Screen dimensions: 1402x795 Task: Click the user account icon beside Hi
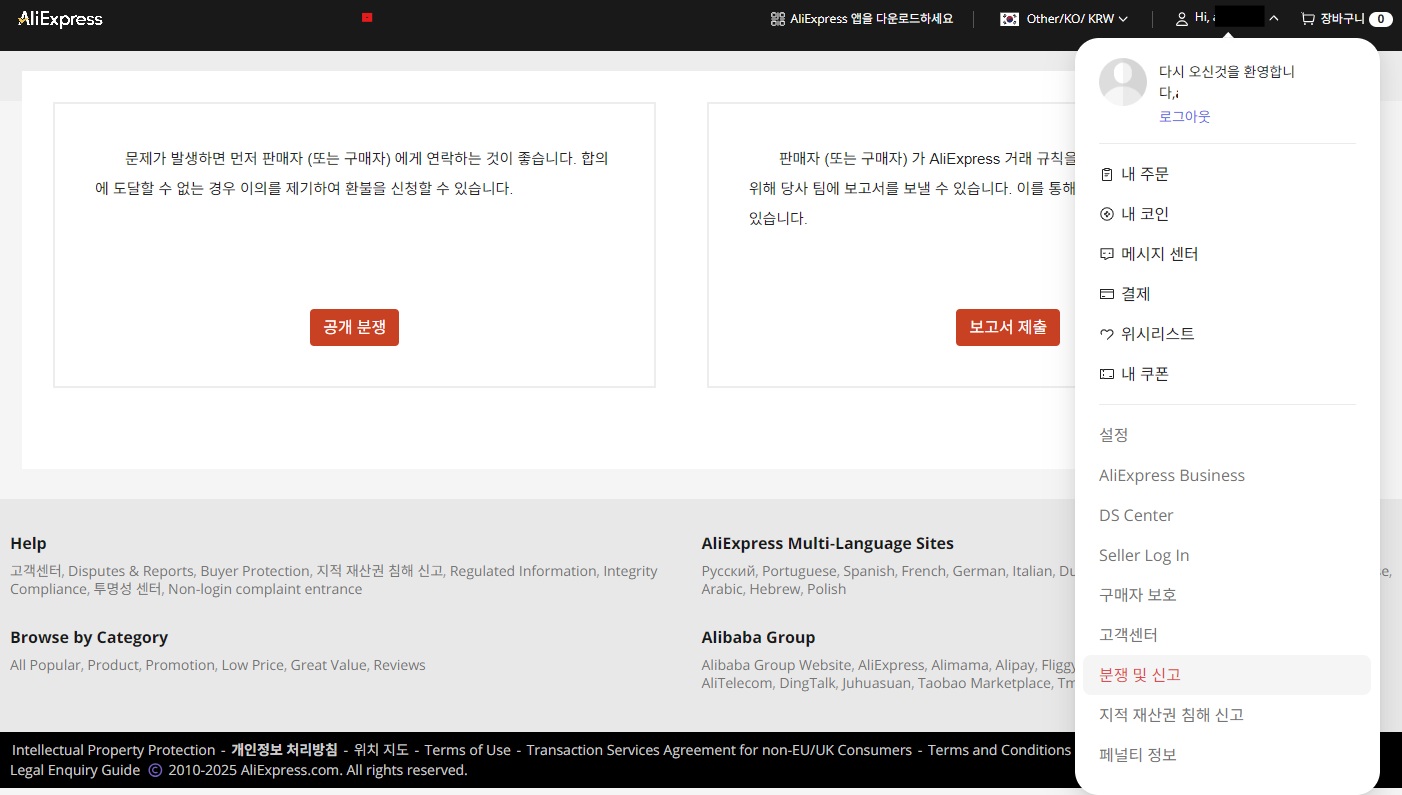1182,19
